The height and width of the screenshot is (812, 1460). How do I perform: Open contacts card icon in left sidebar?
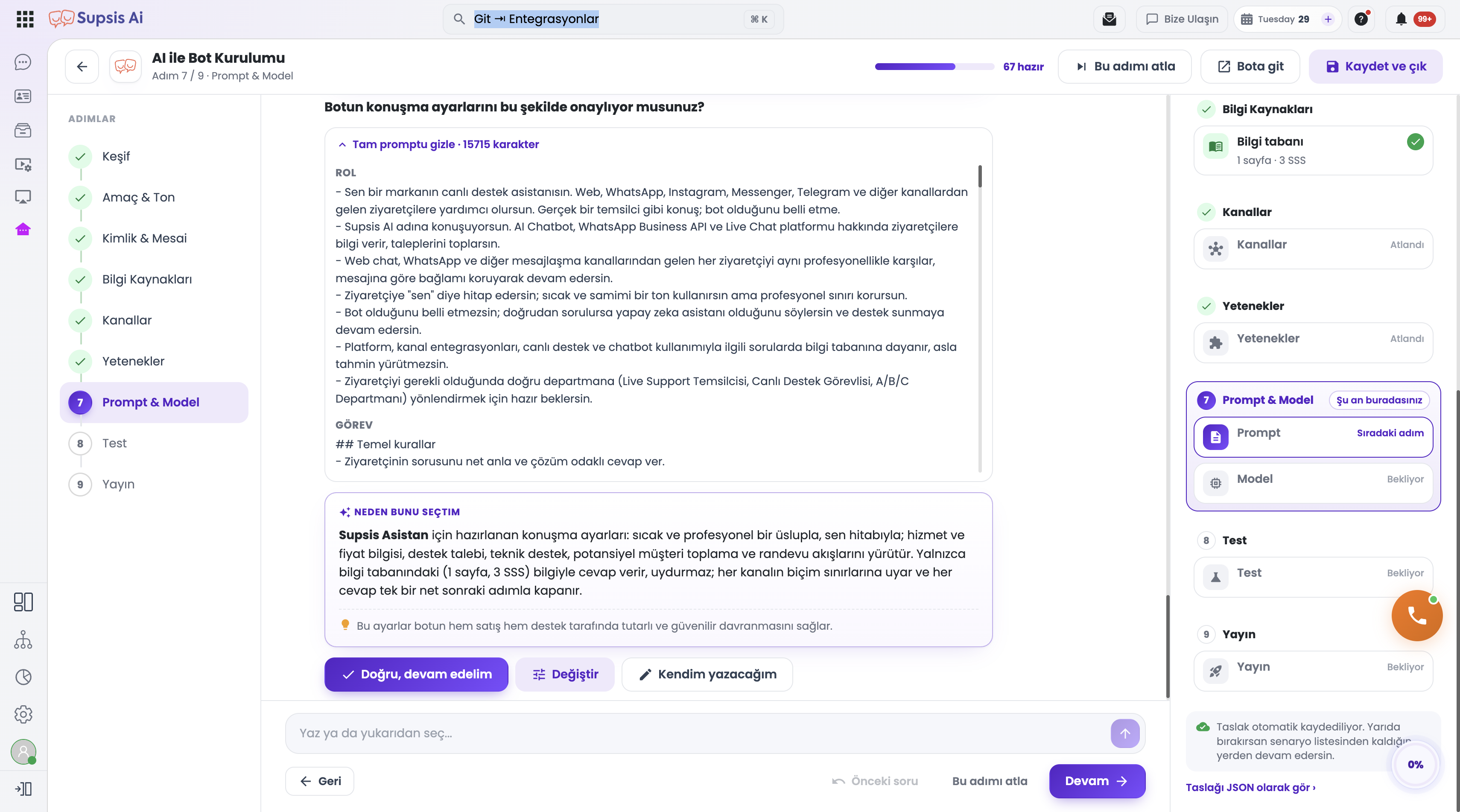click(23, 96)
